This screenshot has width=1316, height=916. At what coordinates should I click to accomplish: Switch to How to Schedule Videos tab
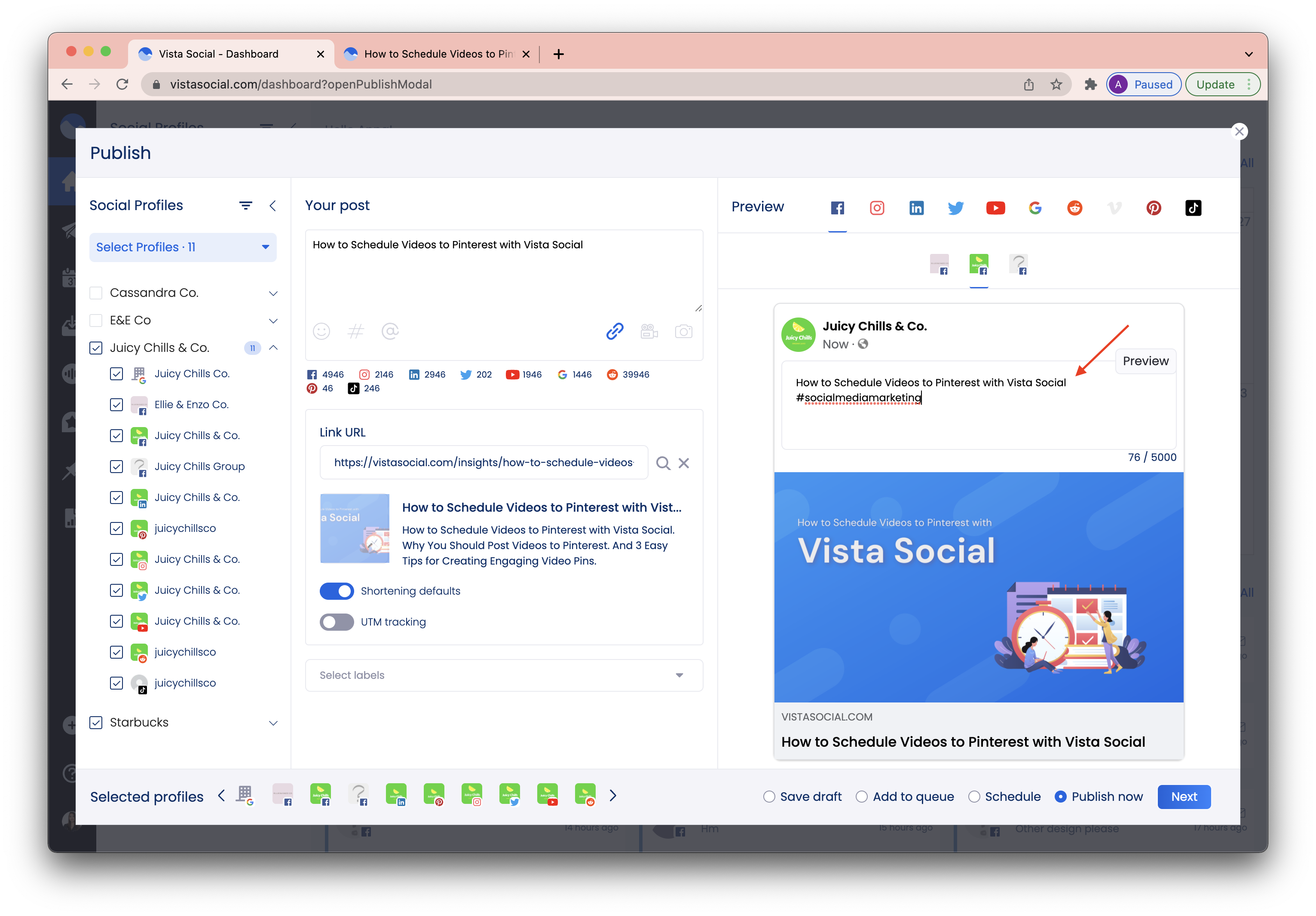438,54
